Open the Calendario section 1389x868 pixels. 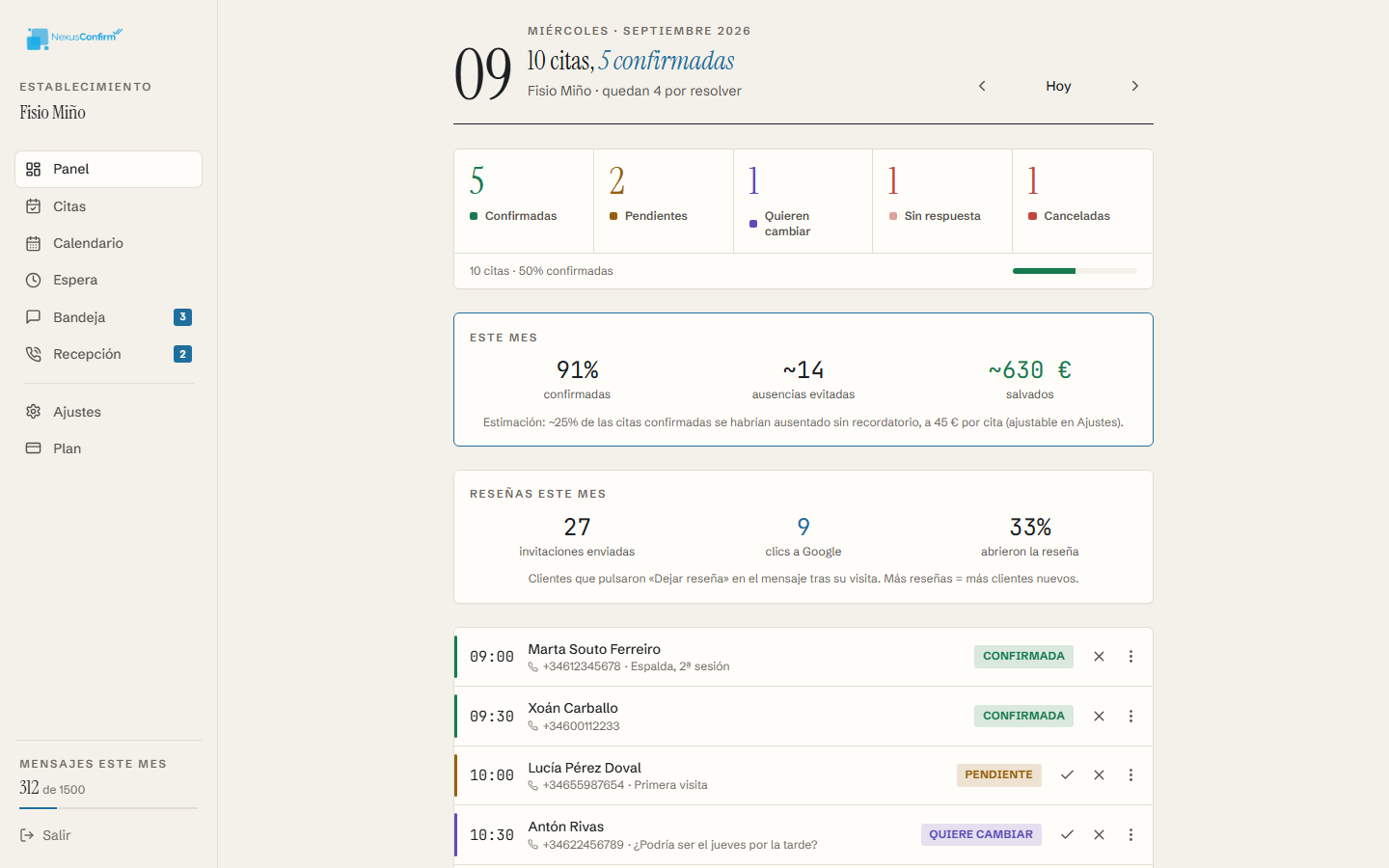pyautogui.click(x=108, y=243)
